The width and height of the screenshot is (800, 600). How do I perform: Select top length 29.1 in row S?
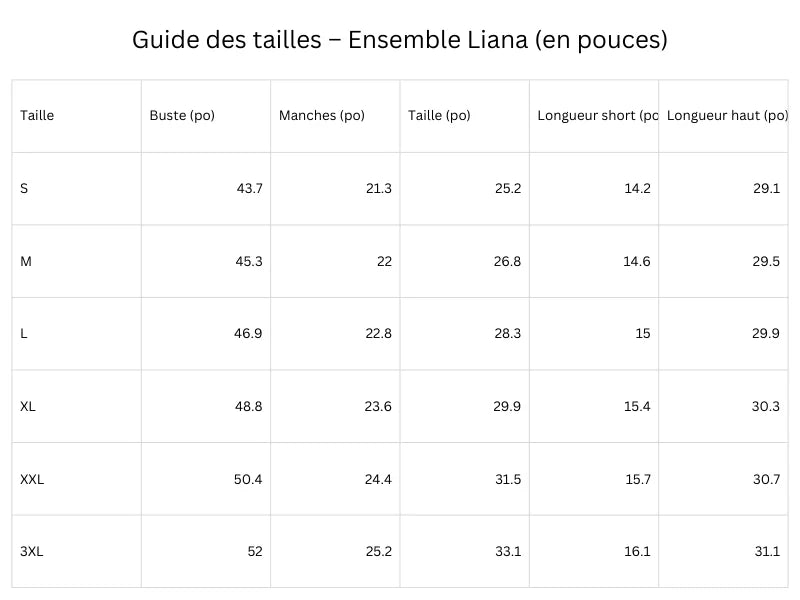[x=766, y=188]
